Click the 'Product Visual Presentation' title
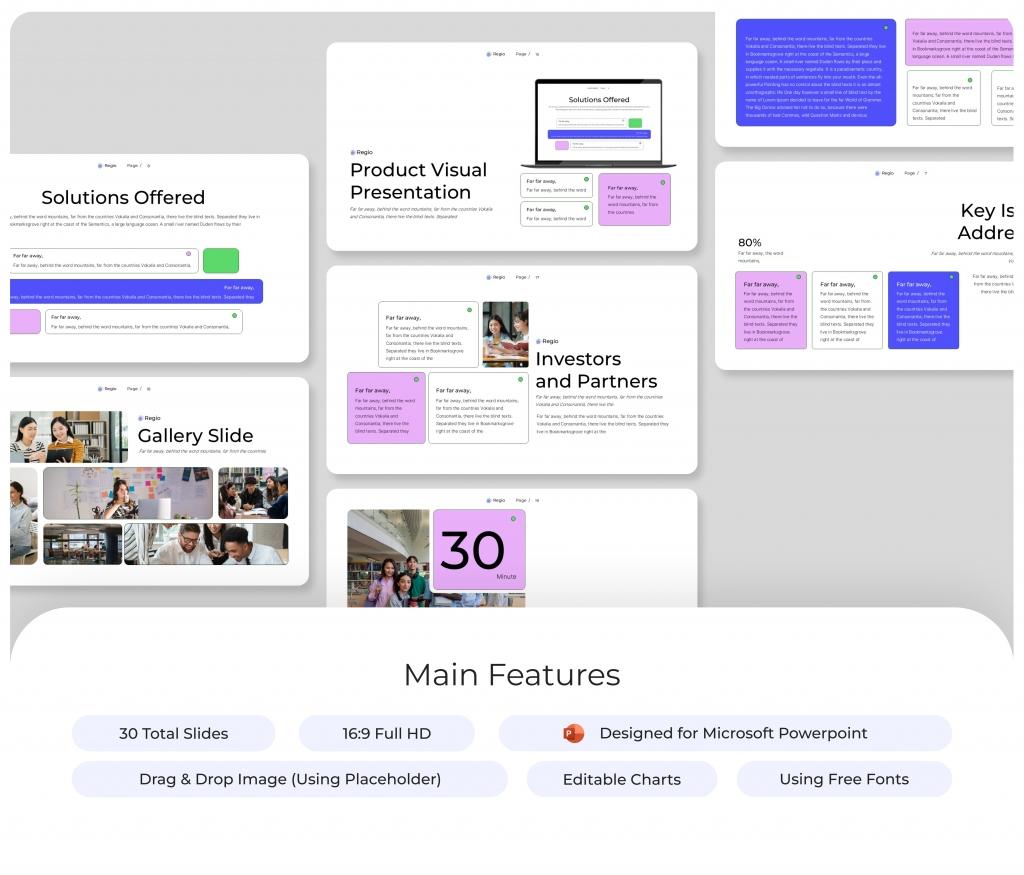This screenshot has width=1024, height=875. (419, 181)
